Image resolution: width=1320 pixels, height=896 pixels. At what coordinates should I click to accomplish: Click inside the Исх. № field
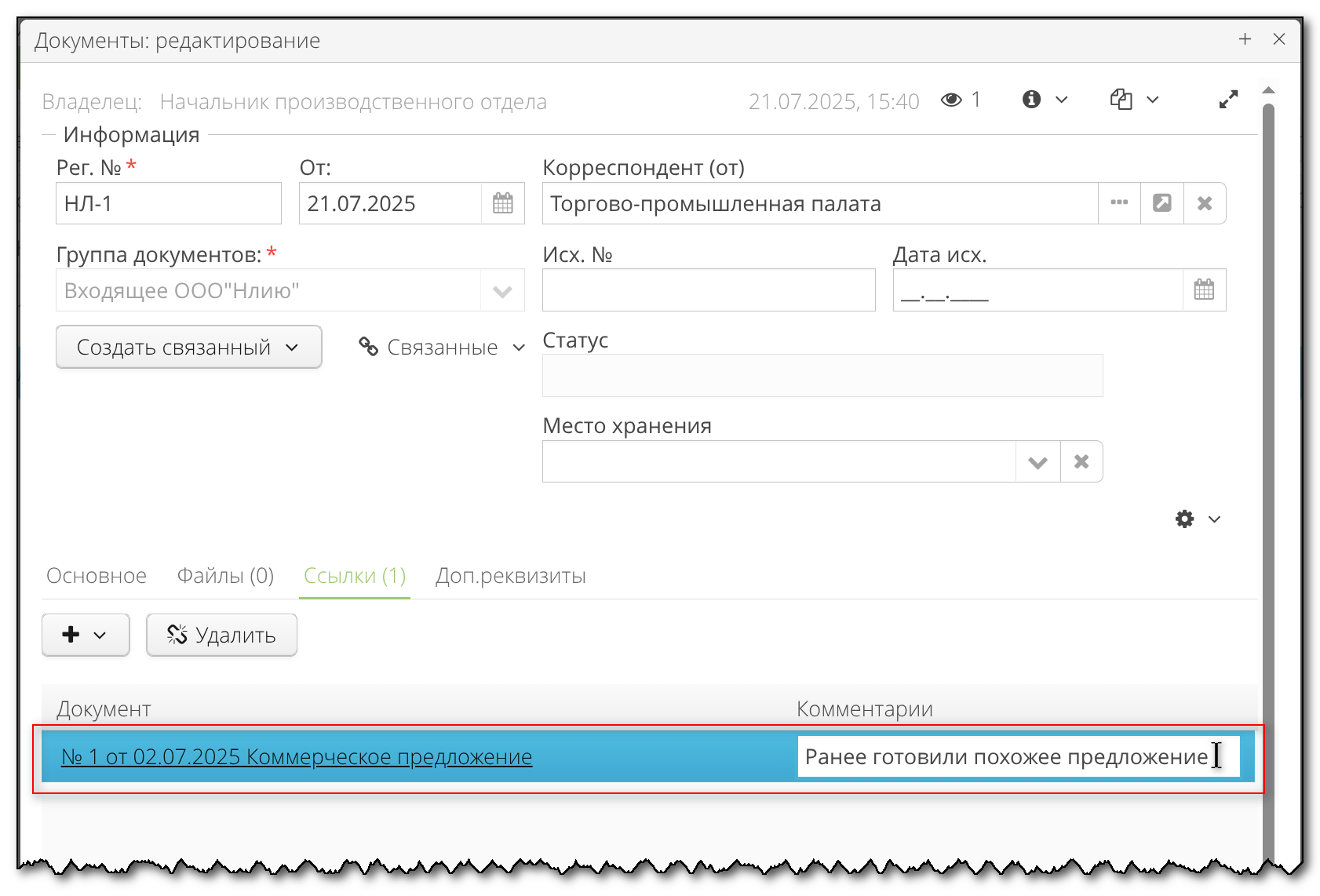(x=706, y=290)
